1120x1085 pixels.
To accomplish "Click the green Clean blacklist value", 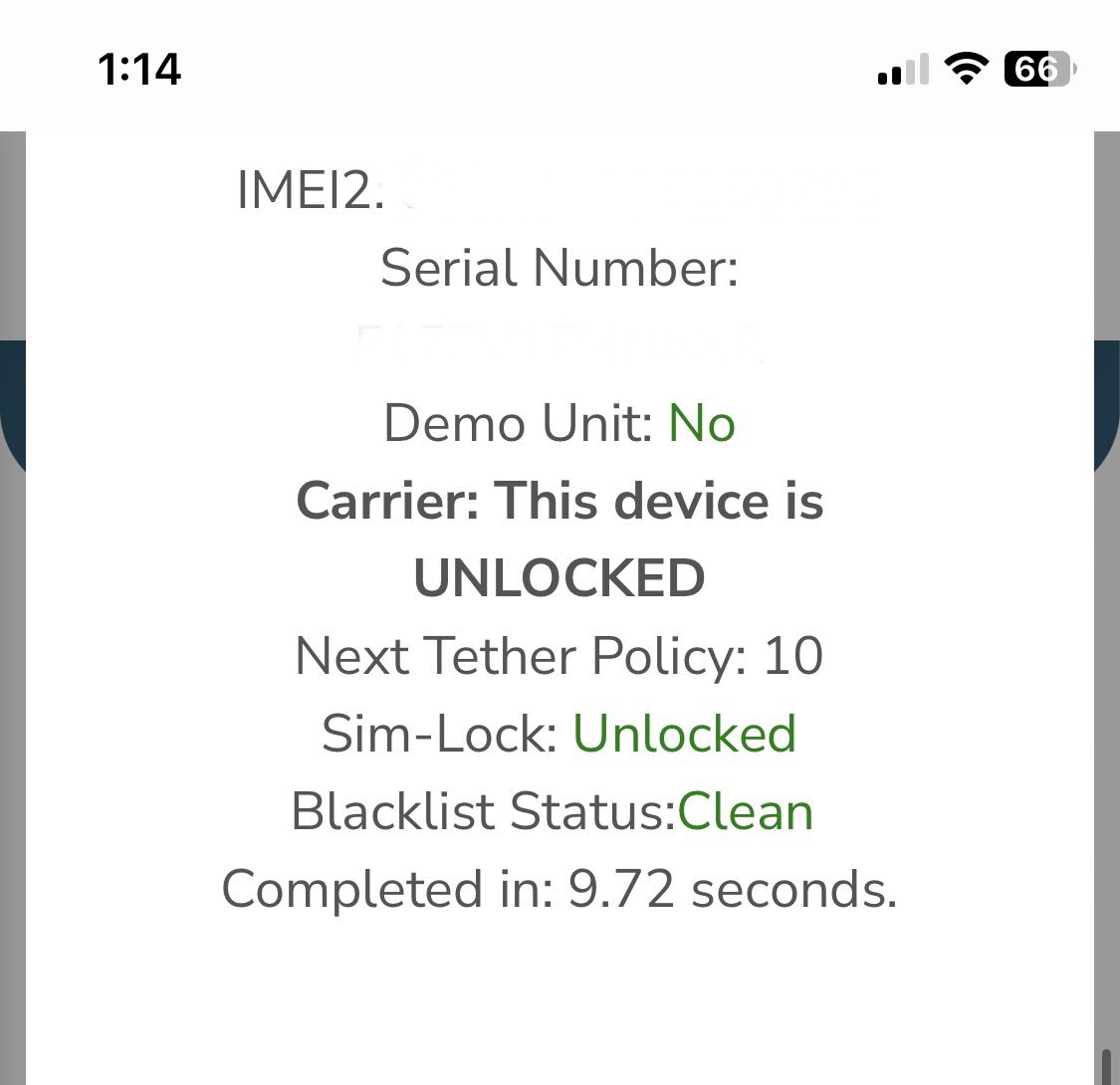I will (x=746, y=811).
